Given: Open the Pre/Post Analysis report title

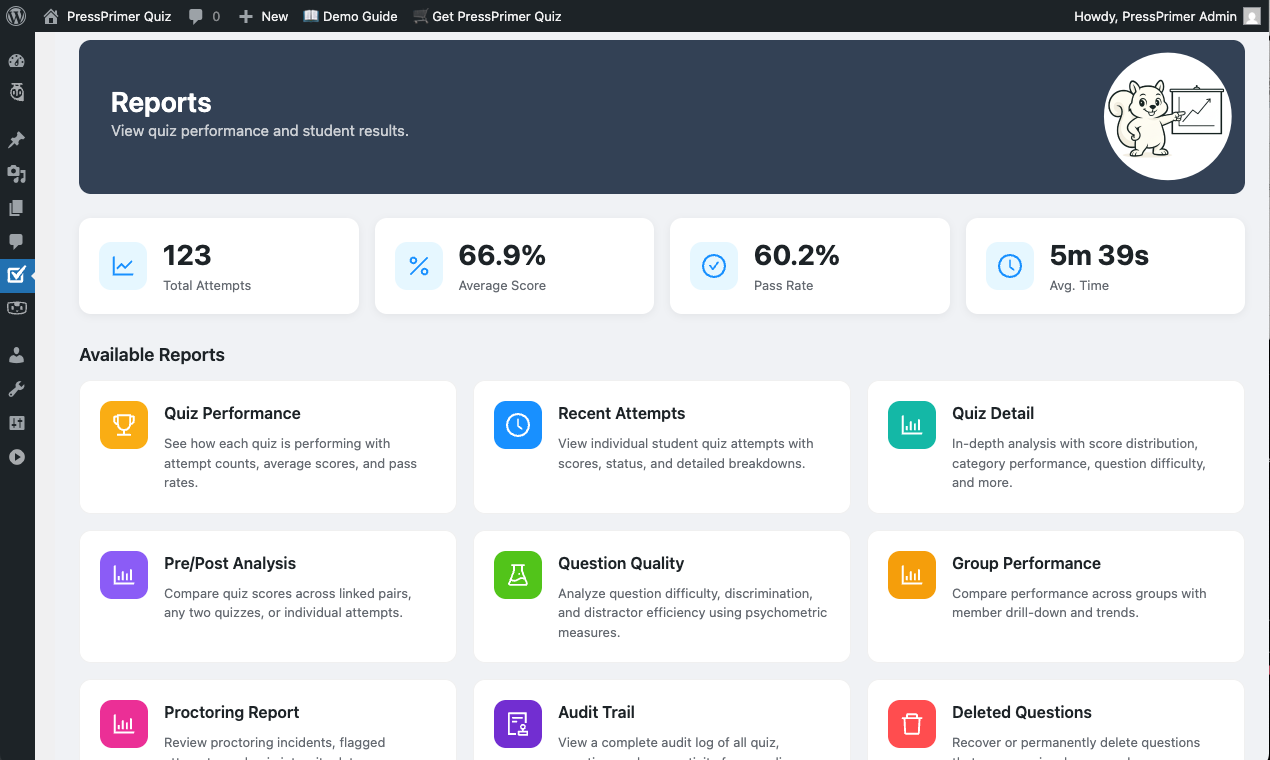Looking at the screenshot, I should coord(230,564).
